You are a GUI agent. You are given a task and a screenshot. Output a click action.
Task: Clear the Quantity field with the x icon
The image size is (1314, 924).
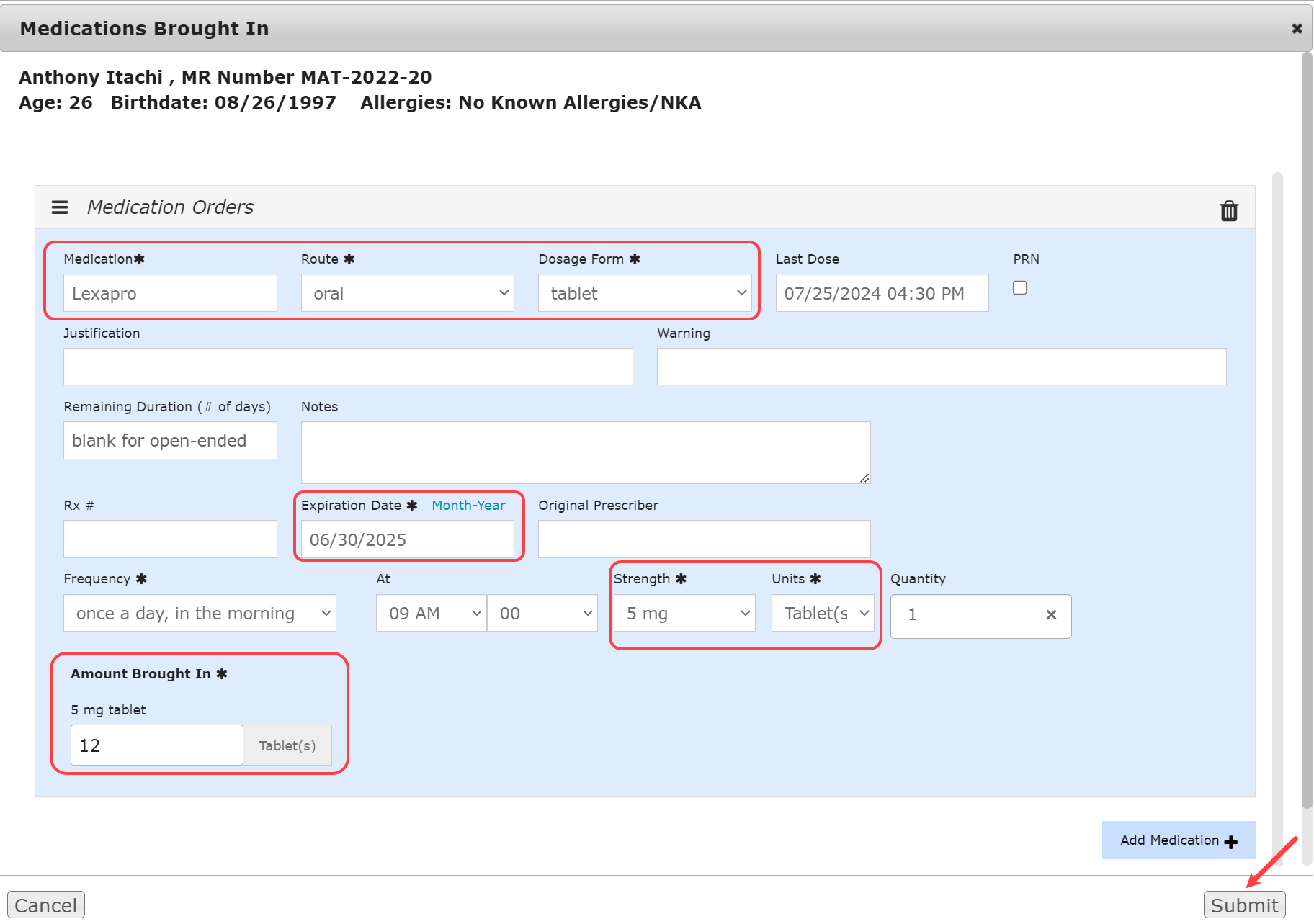1050,614
